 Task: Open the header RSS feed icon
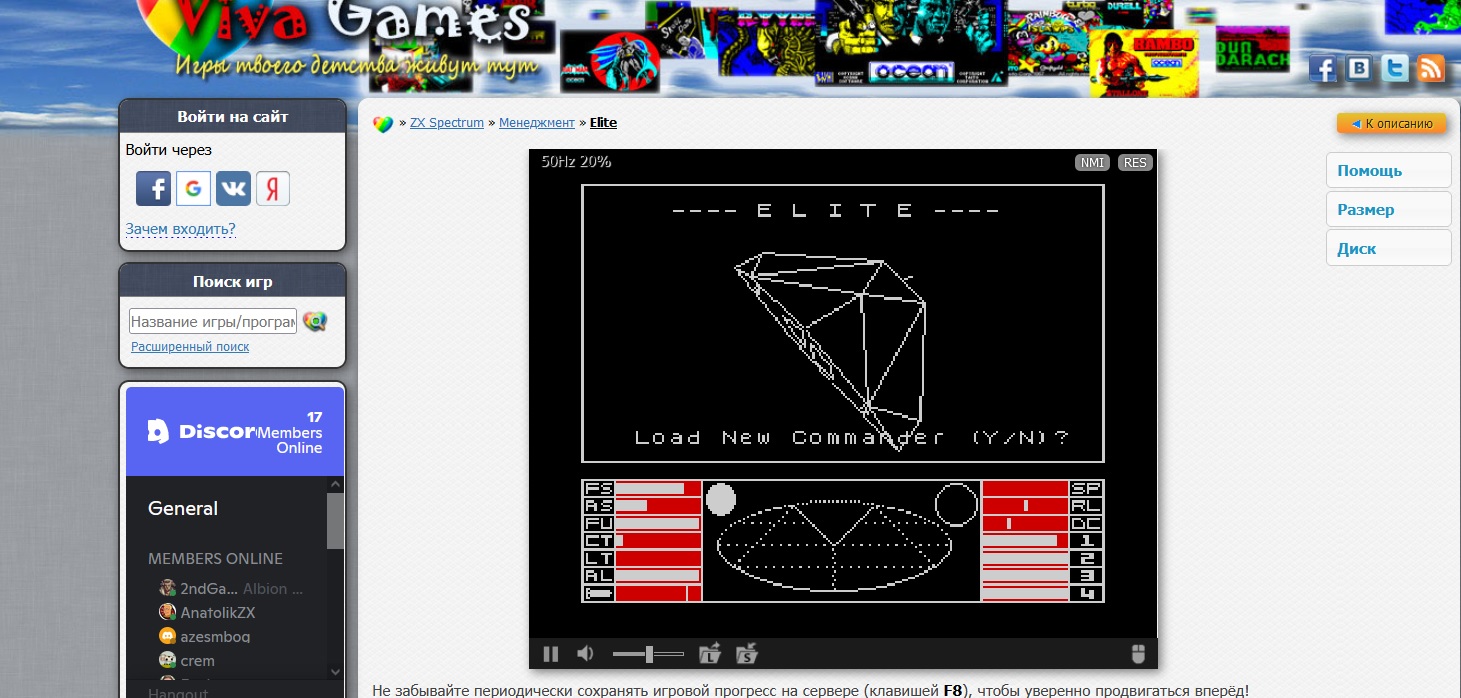(1431, 68)
